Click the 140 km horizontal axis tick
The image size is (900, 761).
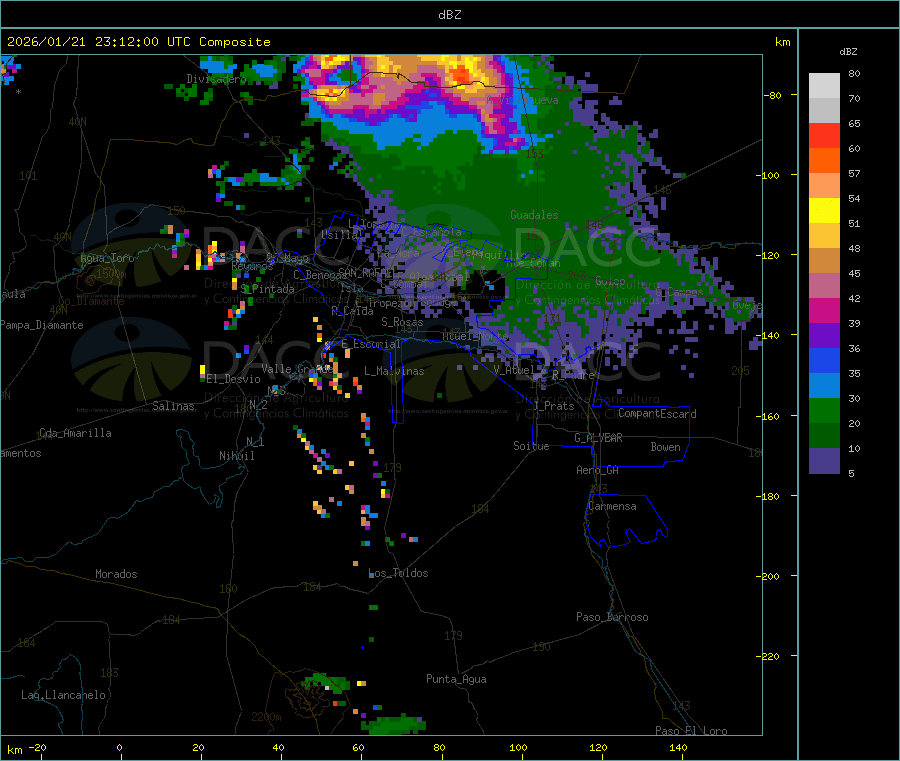point(678,747)
